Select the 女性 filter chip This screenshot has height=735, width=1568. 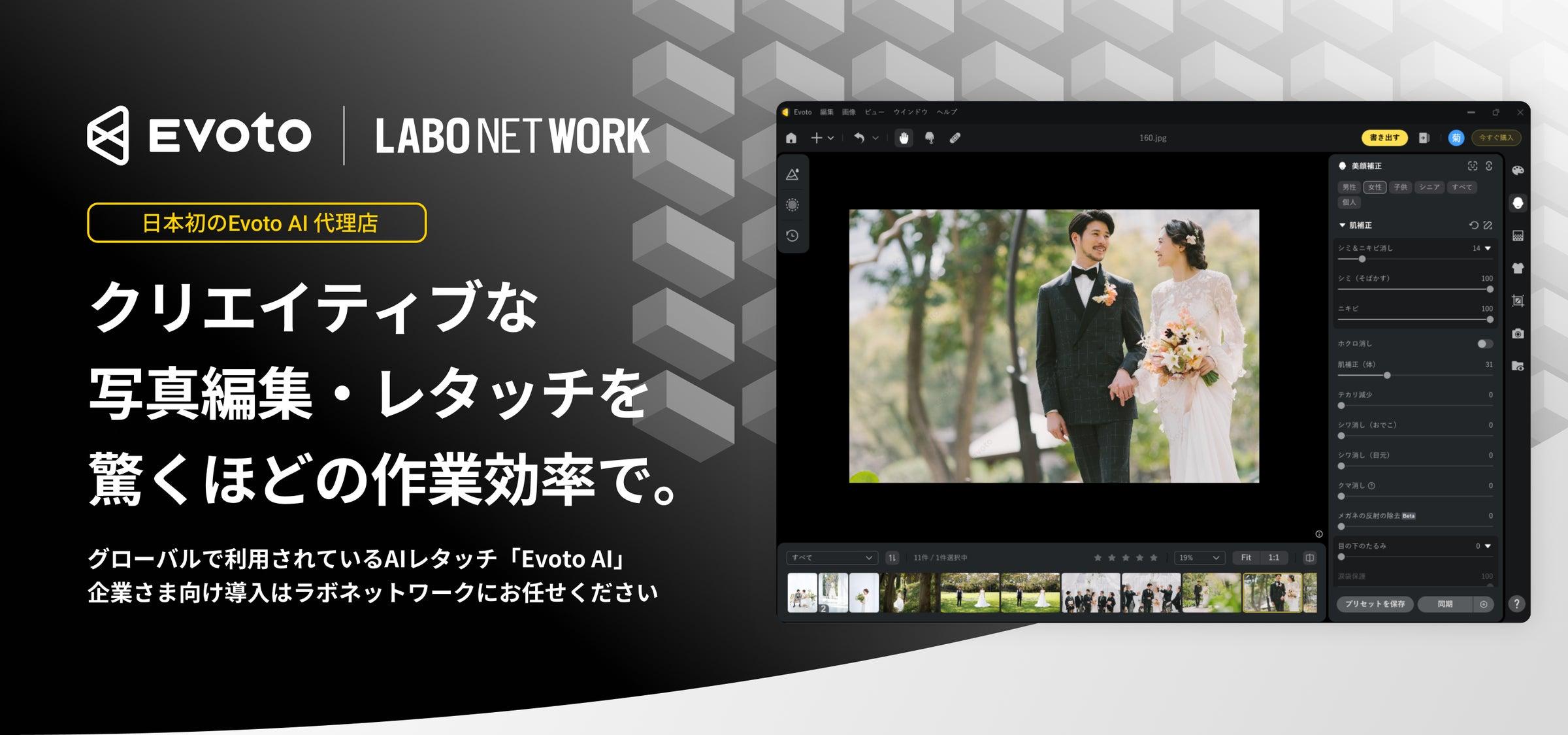tap(1375, 188)
